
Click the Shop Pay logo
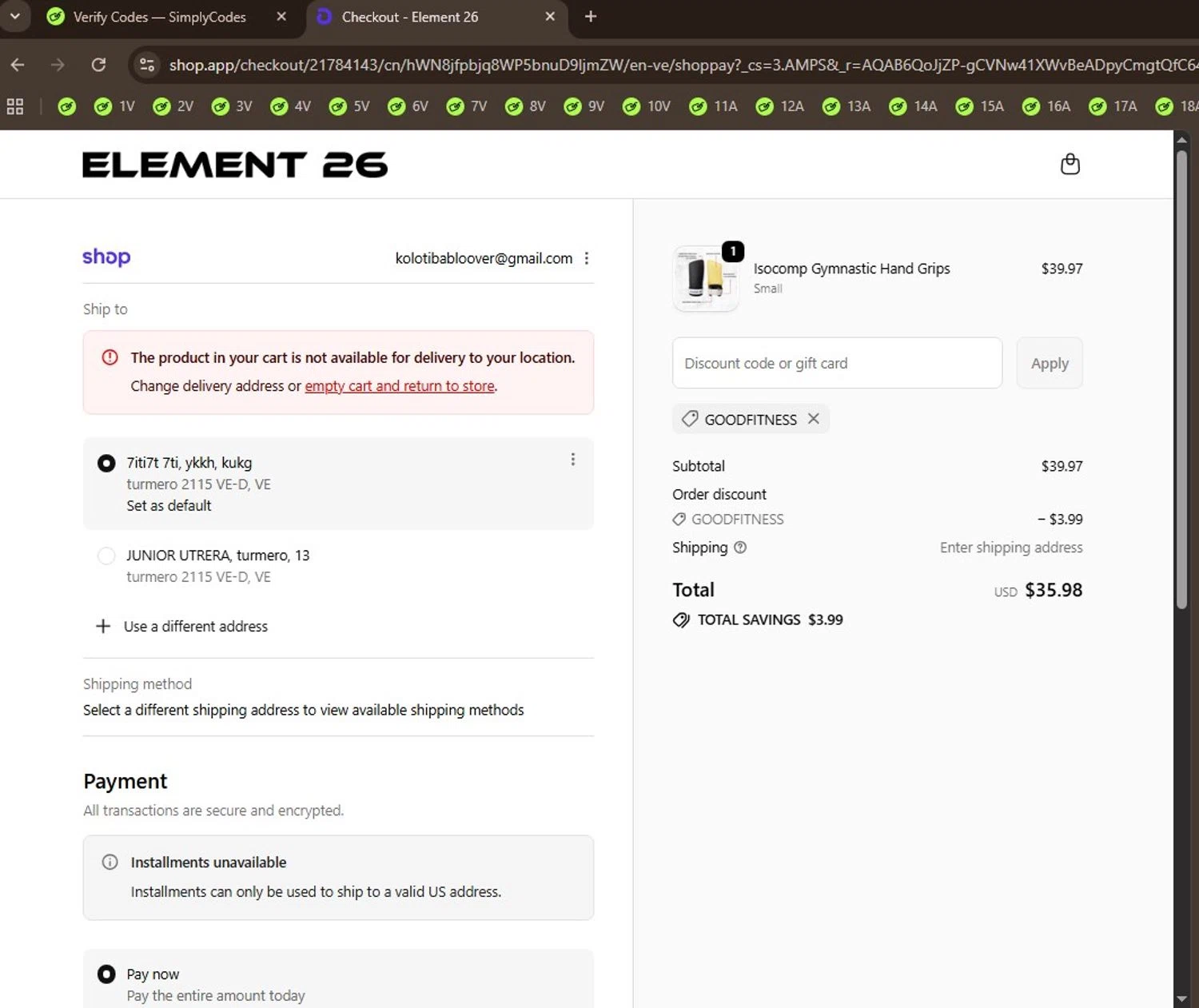click(x=106, y=257)
